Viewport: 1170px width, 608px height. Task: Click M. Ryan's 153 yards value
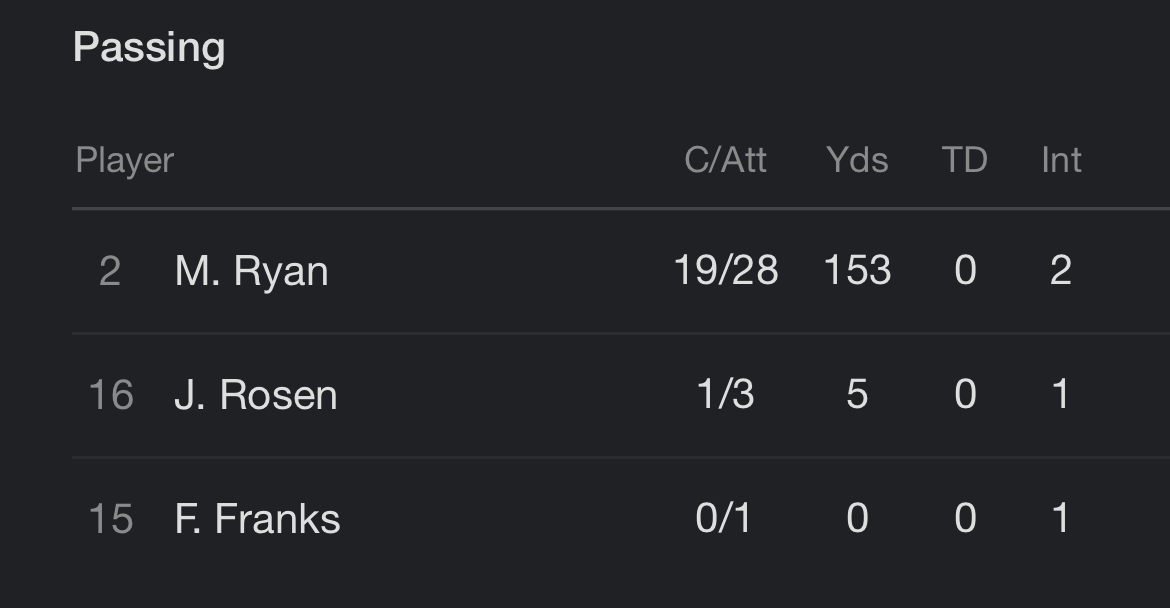tap(857, 270)
